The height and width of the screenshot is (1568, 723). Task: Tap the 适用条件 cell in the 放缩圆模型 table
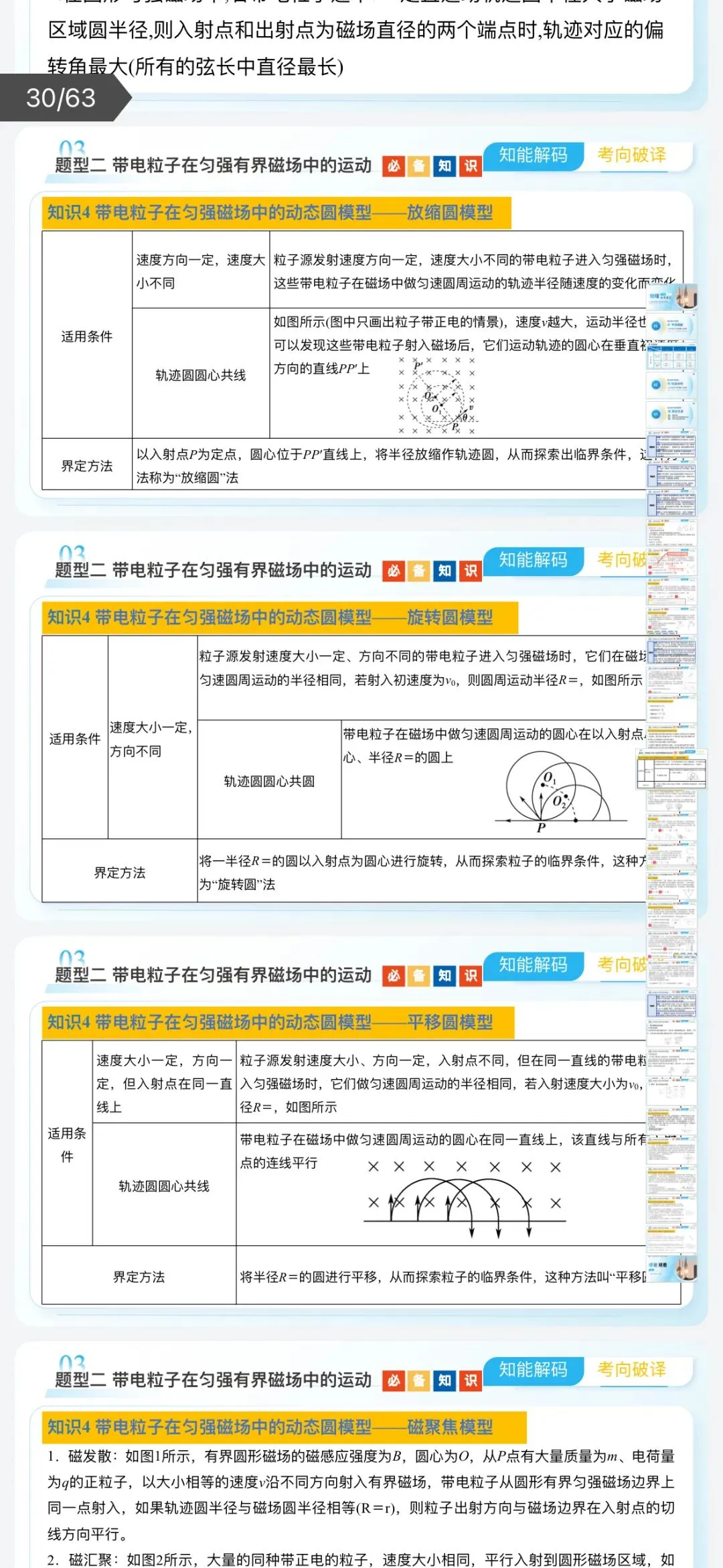click(87, 336)
